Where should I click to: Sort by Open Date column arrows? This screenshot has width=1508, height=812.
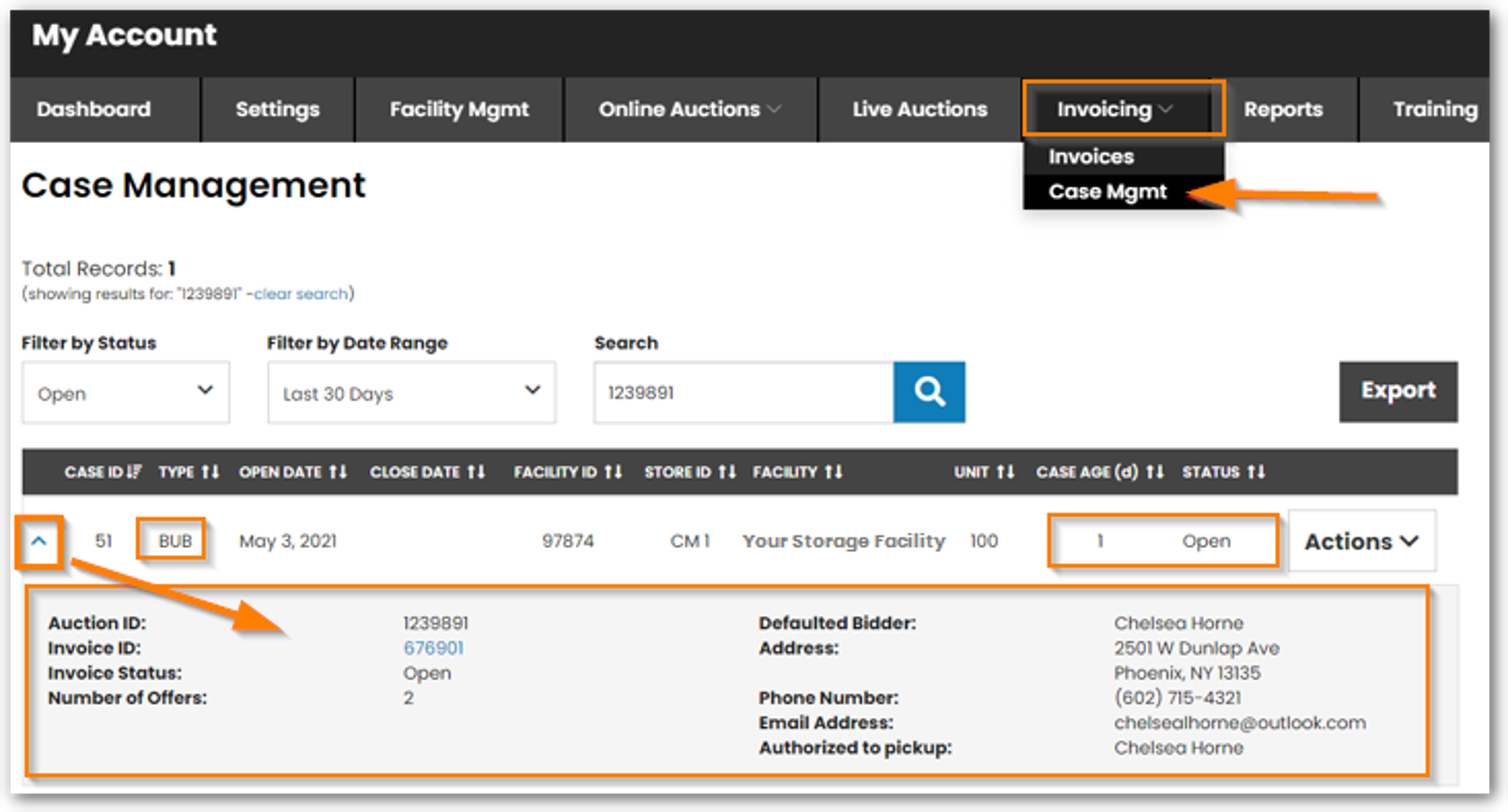pyautogui.click(x=338, y=471)
